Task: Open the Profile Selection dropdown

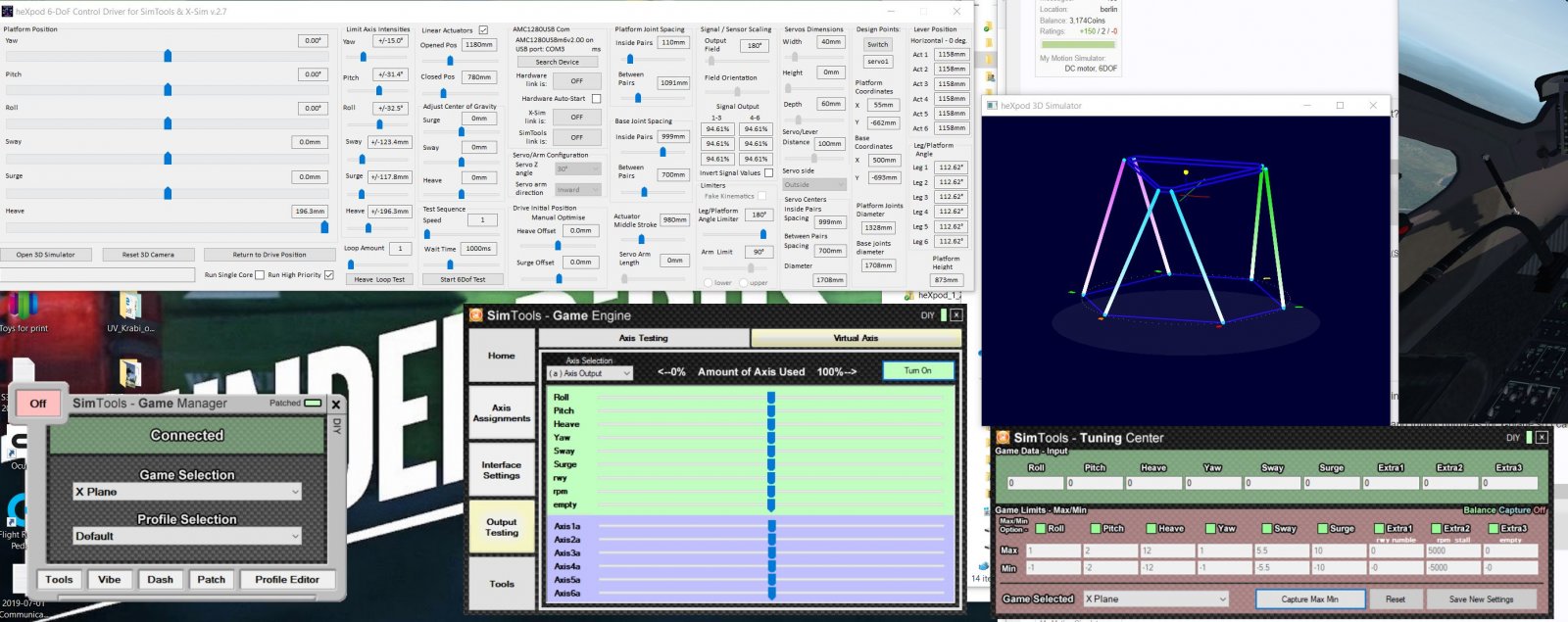Action: click(186, 536)
